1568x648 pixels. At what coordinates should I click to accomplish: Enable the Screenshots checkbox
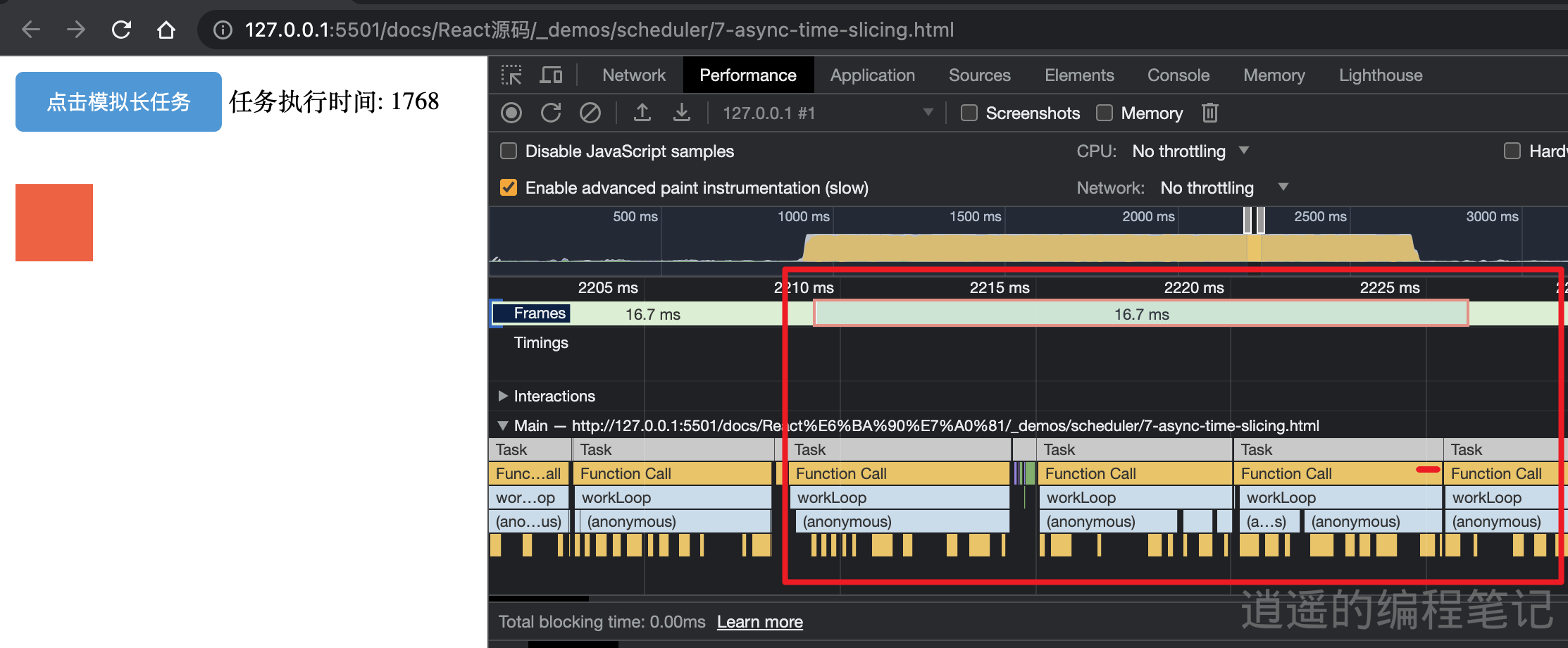(x=969, y=113)
